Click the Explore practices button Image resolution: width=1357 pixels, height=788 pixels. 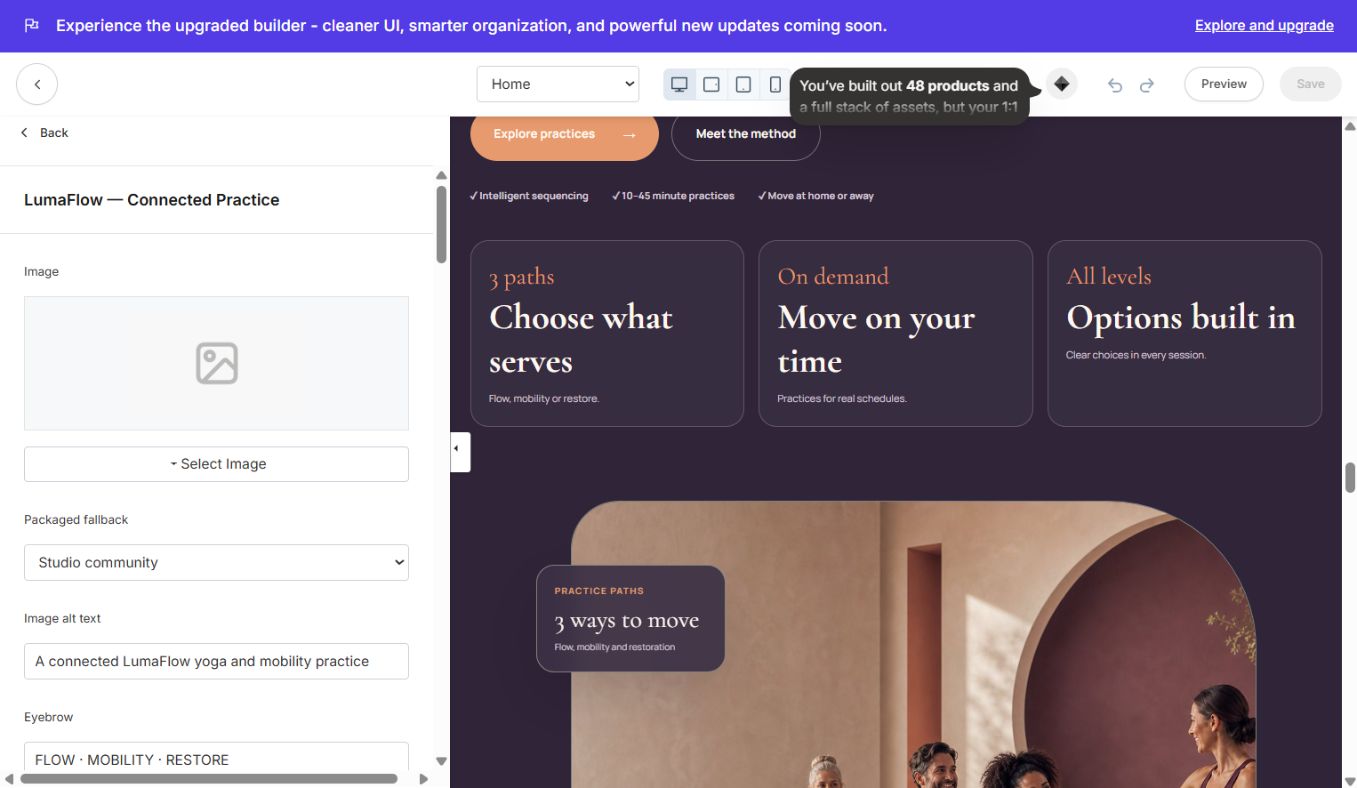(564, 135)
